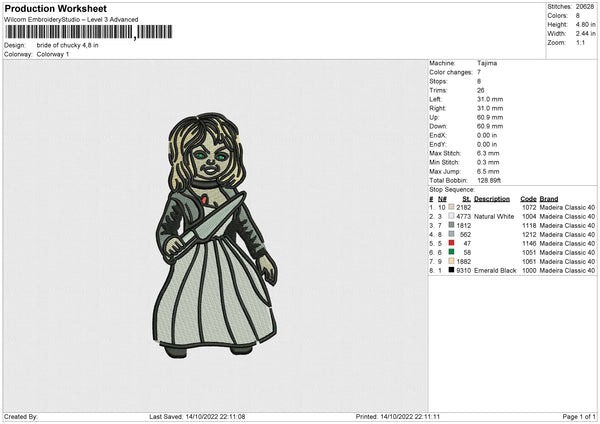The width and height of the screenshot is (600, 424).
Task: Click stitch count 2182 in stop row 1
Action: click(x=464, y=207)
